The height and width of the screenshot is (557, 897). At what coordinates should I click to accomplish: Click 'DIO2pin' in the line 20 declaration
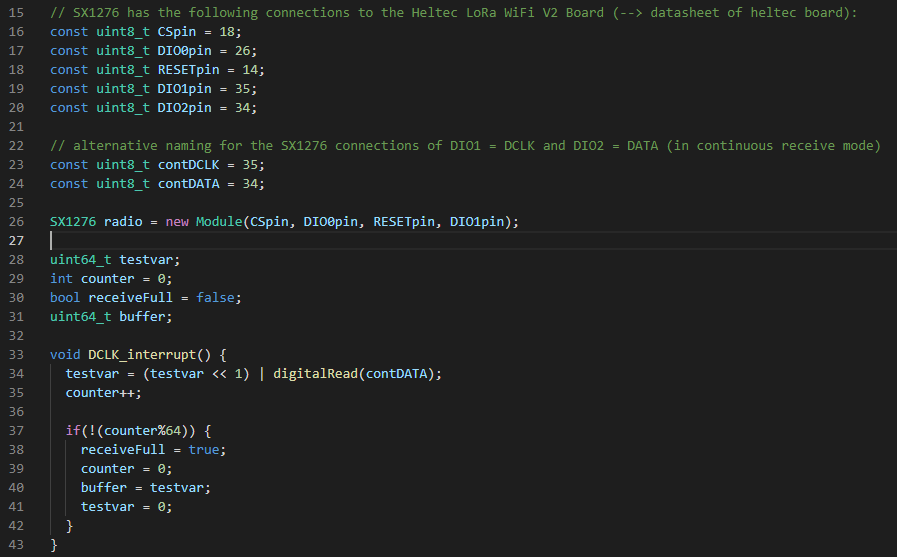[184, 108]
